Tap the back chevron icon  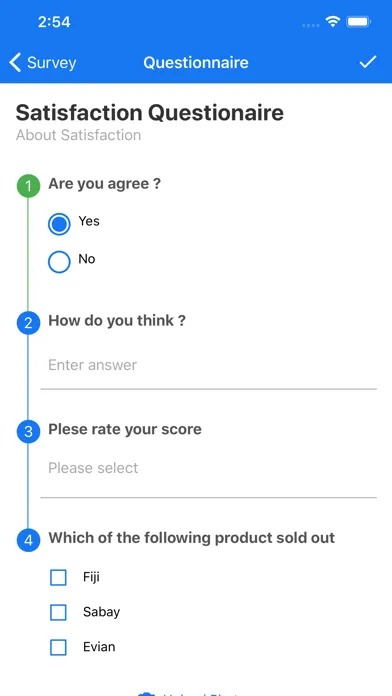pos(15,62)
